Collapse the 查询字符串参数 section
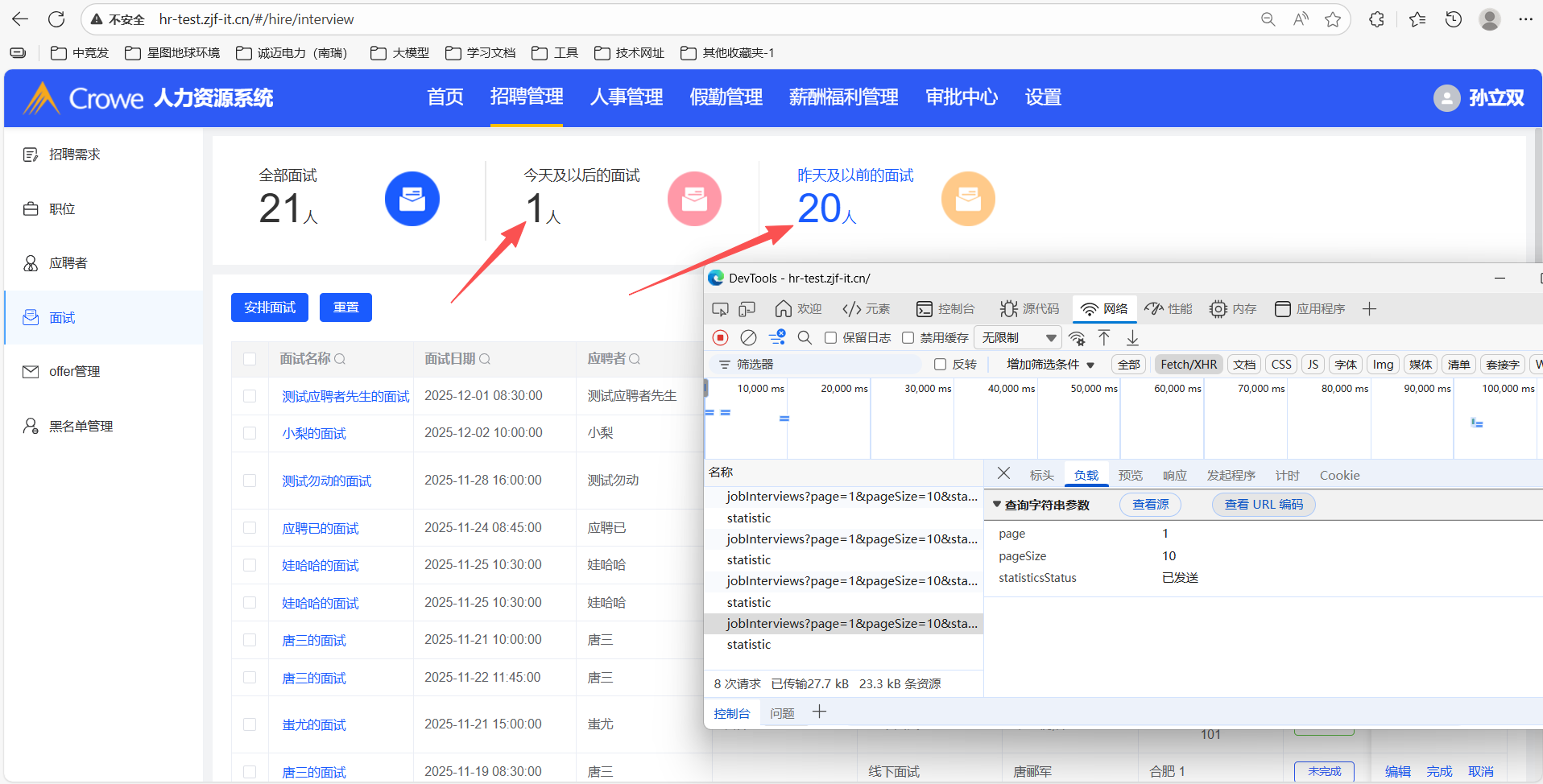 [997, 505]
